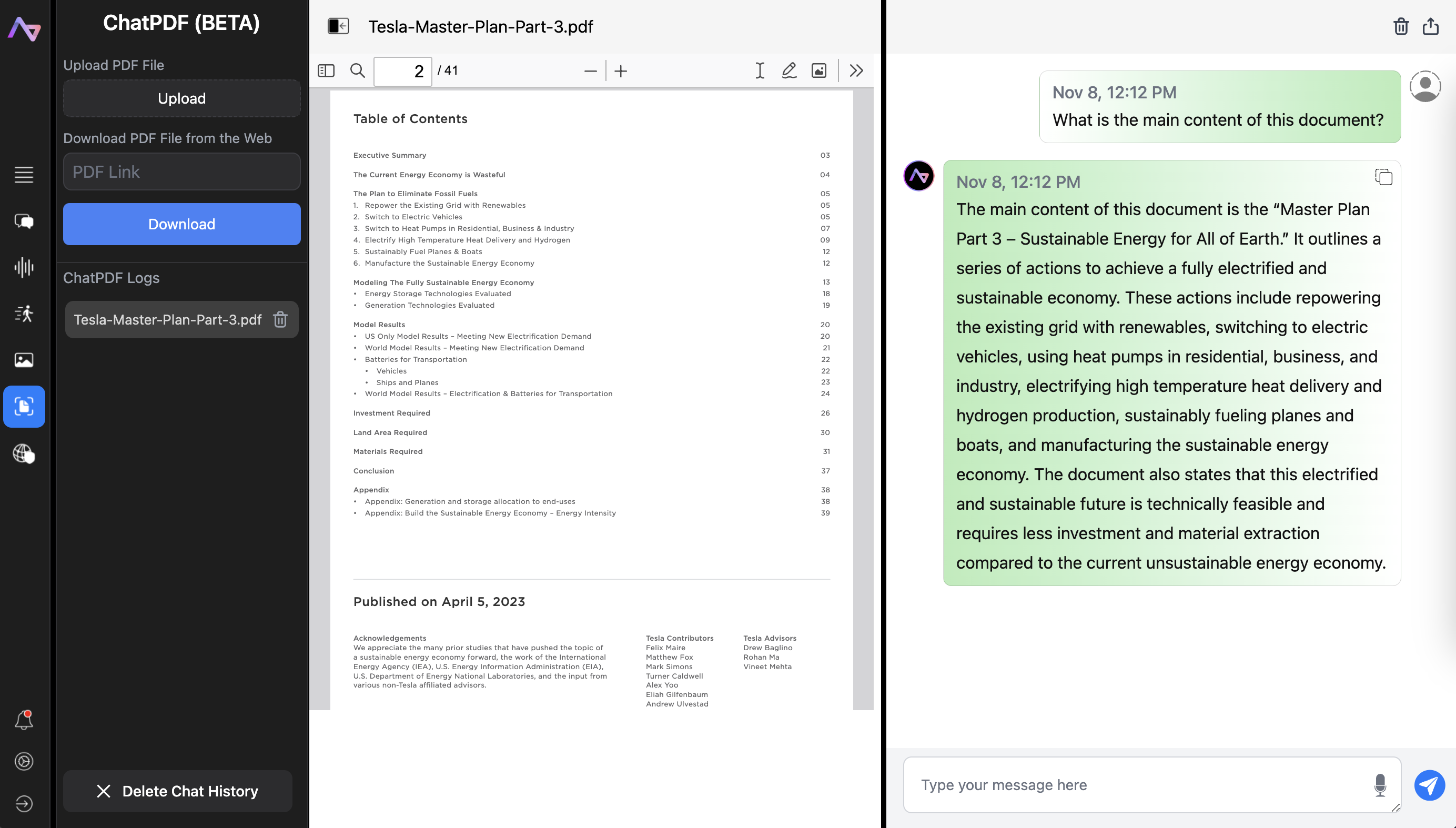
Task: Click the copy icon on the AI response
Action: (x=1383, y=177)
